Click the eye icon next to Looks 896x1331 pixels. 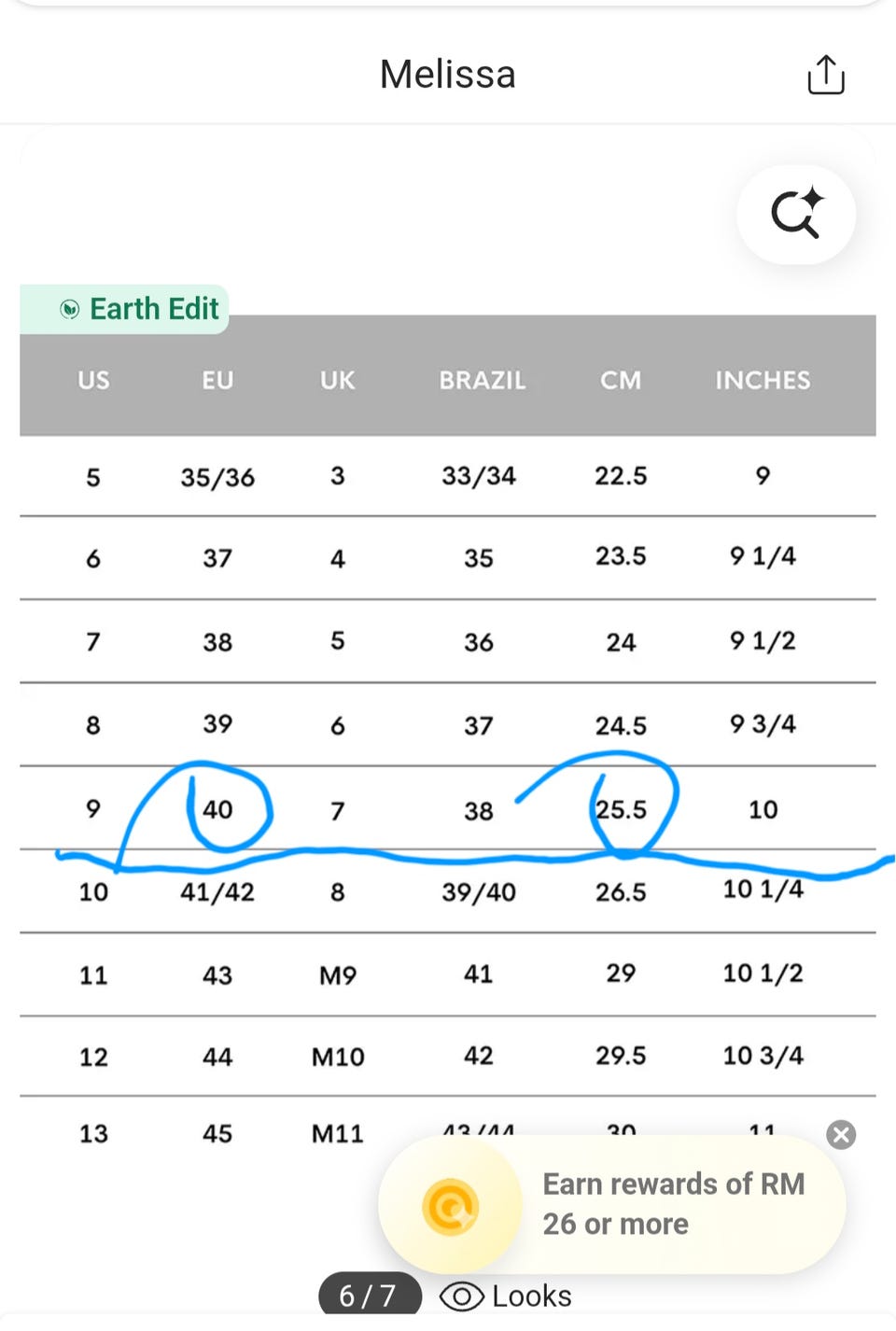coord(461,1296)
